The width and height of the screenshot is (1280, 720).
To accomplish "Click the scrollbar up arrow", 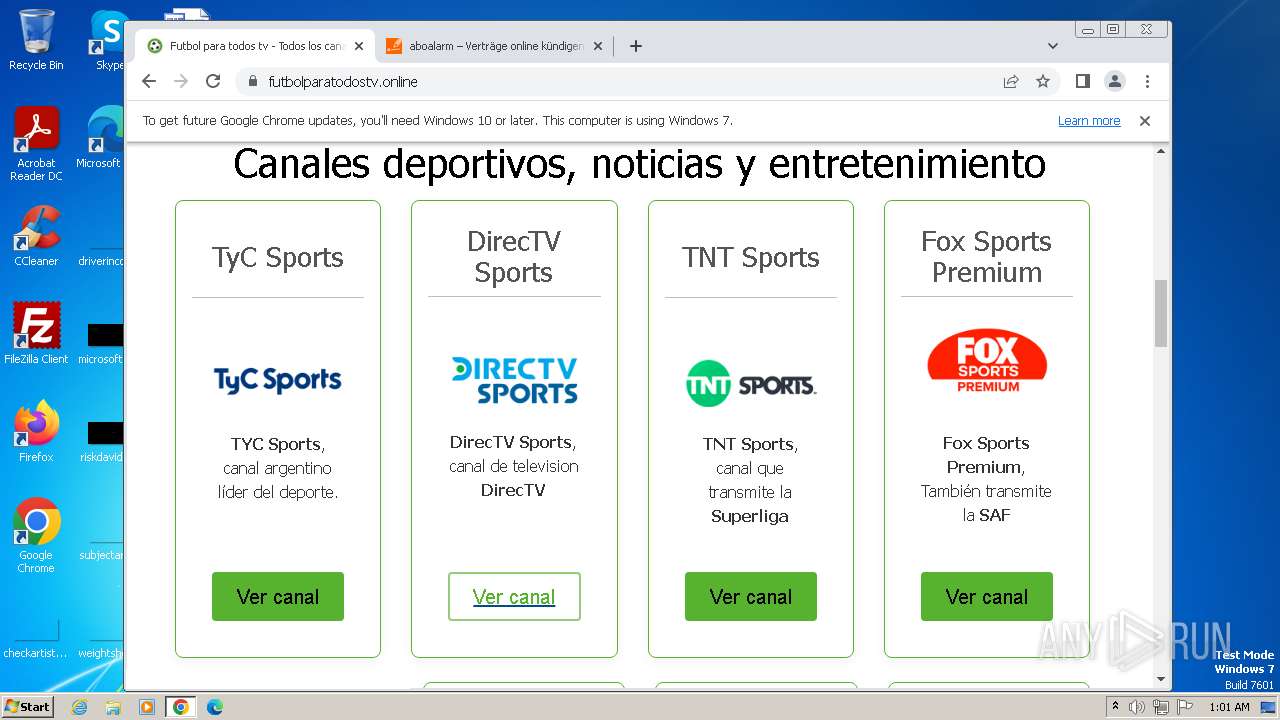I will [1161, 152].
